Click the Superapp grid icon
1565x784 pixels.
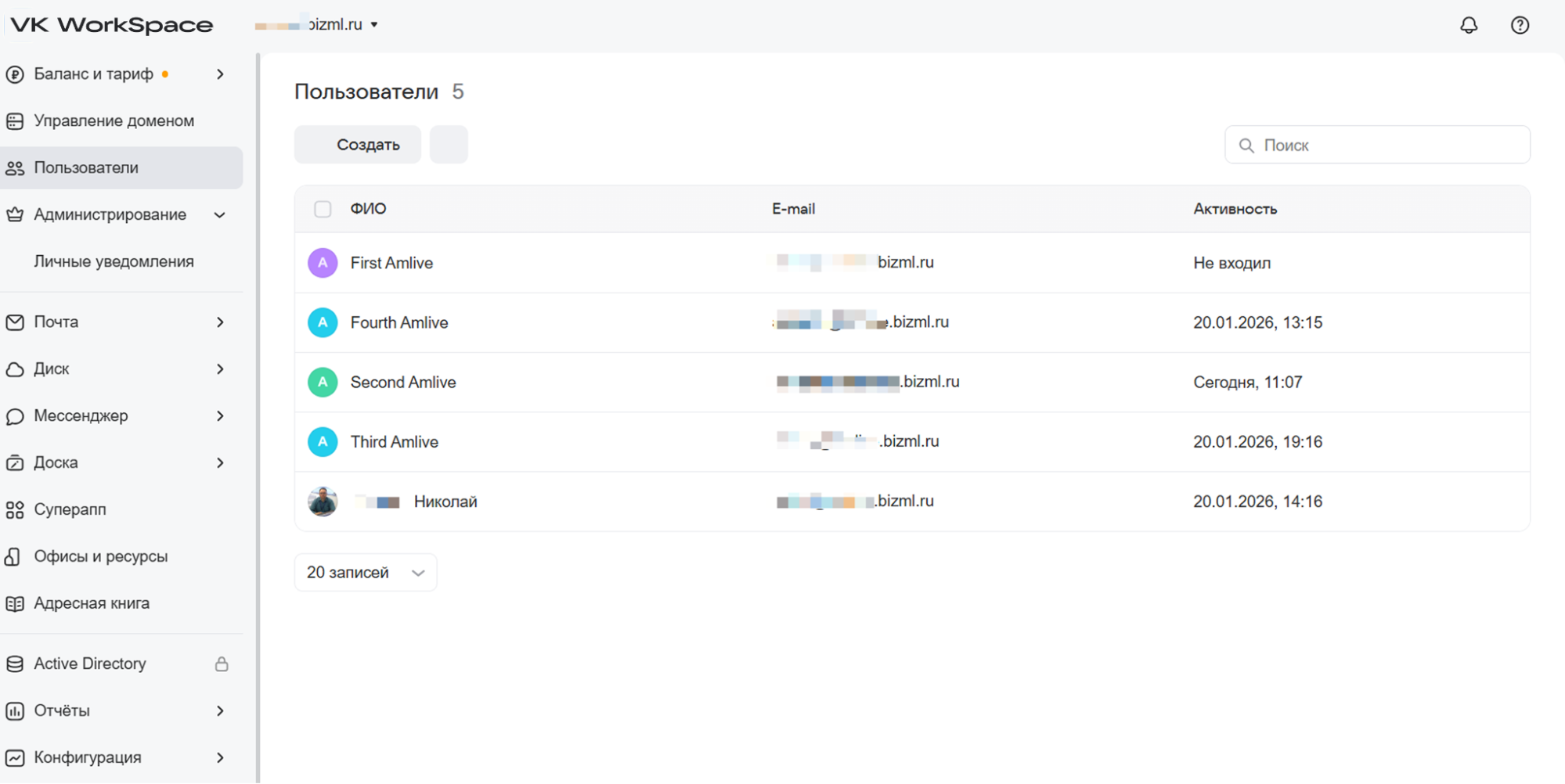[15, 510]
